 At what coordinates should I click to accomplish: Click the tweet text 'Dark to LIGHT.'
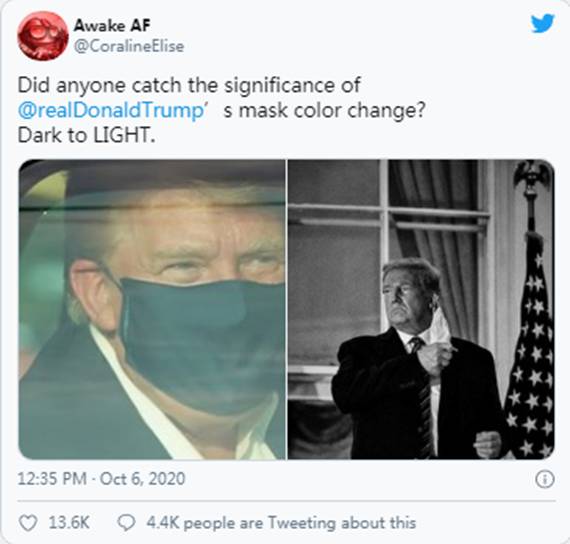coord(87,136)
